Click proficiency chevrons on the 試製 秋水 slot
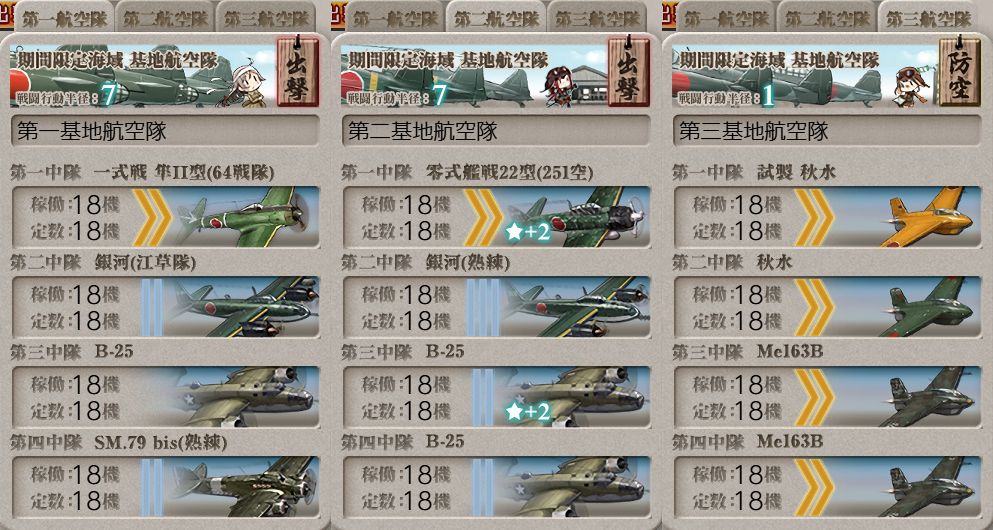The image size is (993, 530). [x=814, y=217]
